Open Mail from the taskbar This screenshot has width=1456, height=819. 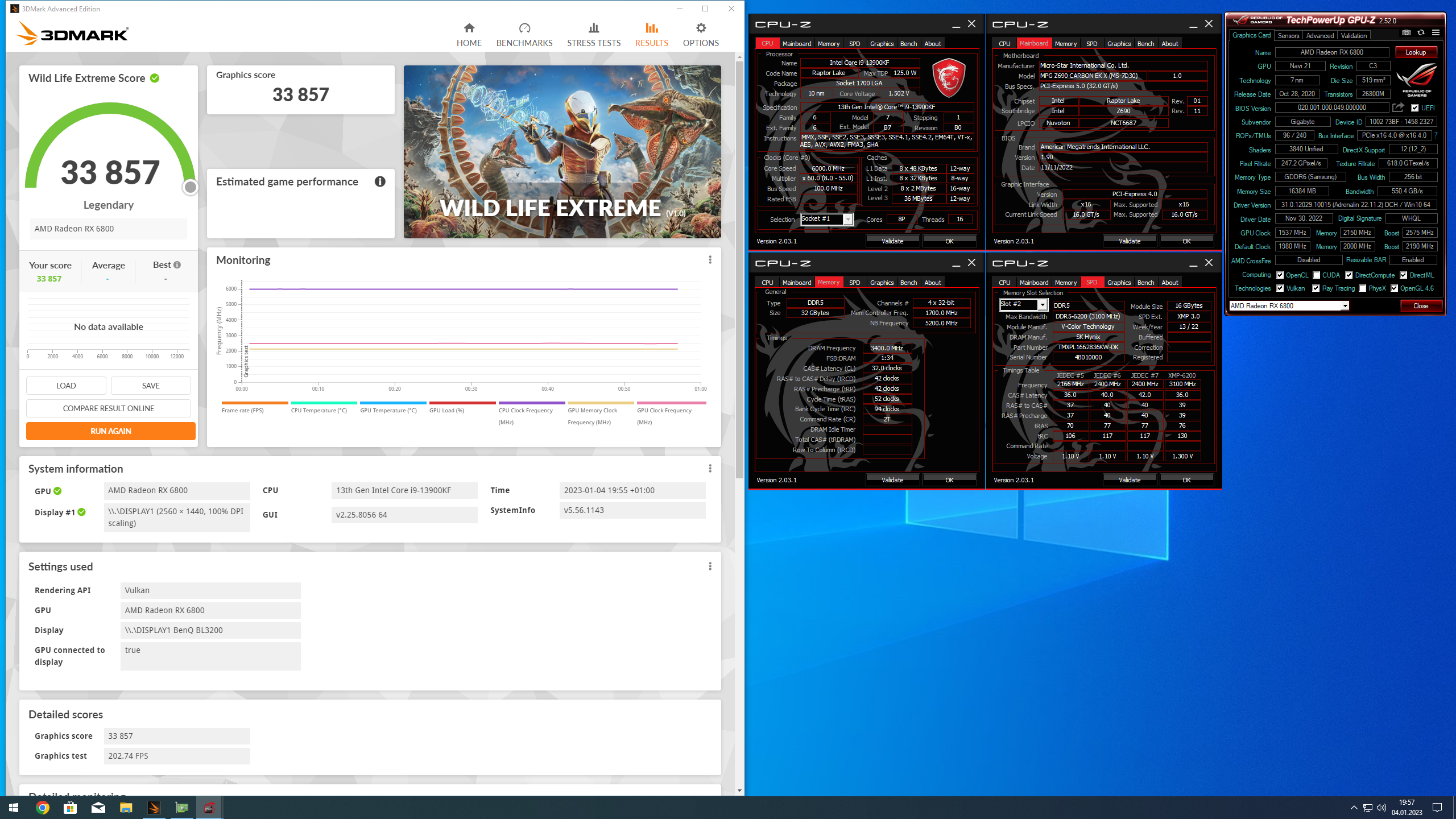[98, 808]
